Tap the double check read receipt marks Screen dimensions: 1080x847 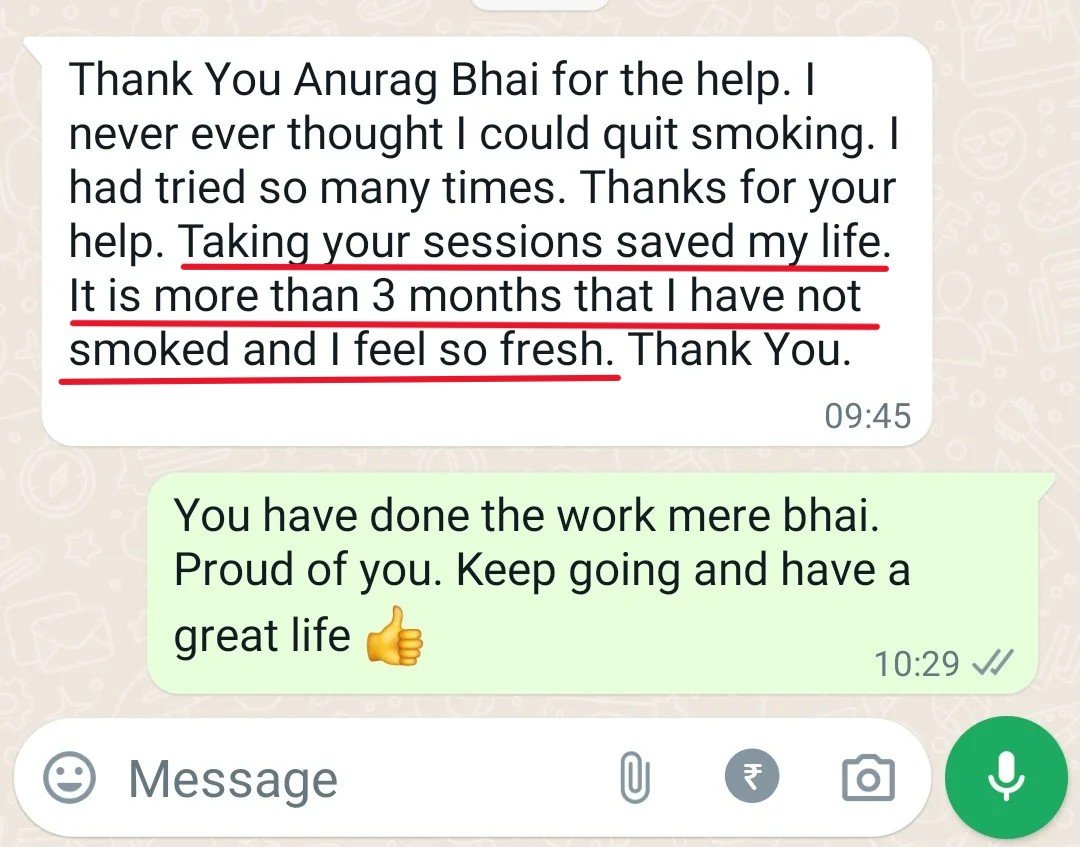coord(992,664)
